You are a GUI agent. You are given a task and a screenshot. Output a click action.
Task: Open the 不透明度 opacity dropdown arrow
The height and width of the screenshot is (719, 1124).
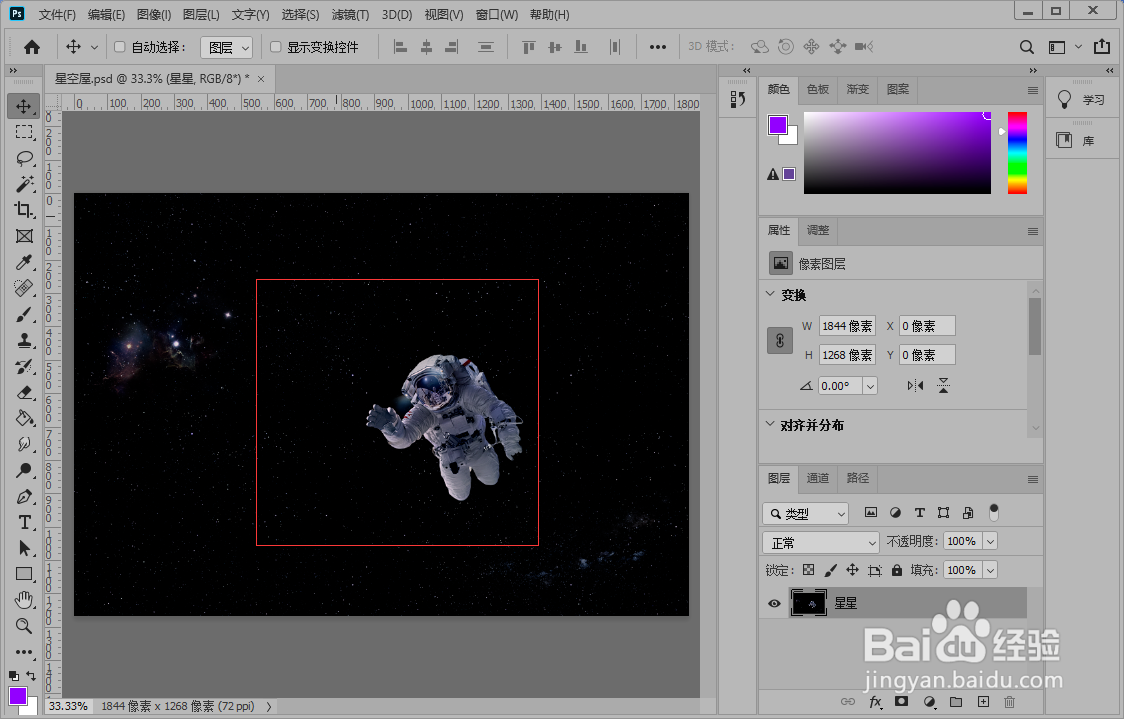click(x=990, y=541)
